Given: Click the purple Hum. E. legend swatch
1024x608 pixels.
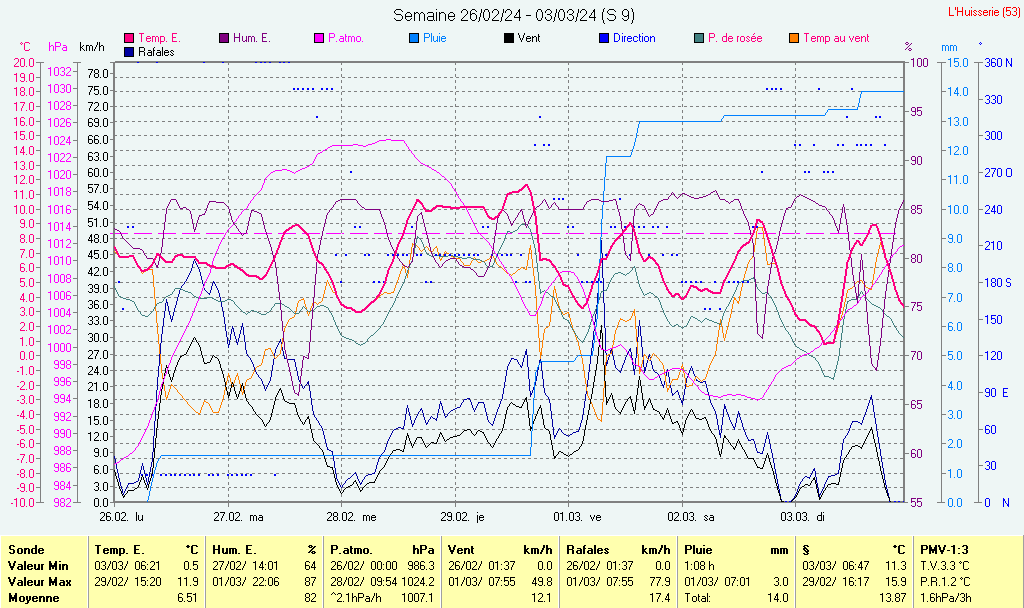Looking at the screenshot, I should pyautogui.click(x=224, y=38).
